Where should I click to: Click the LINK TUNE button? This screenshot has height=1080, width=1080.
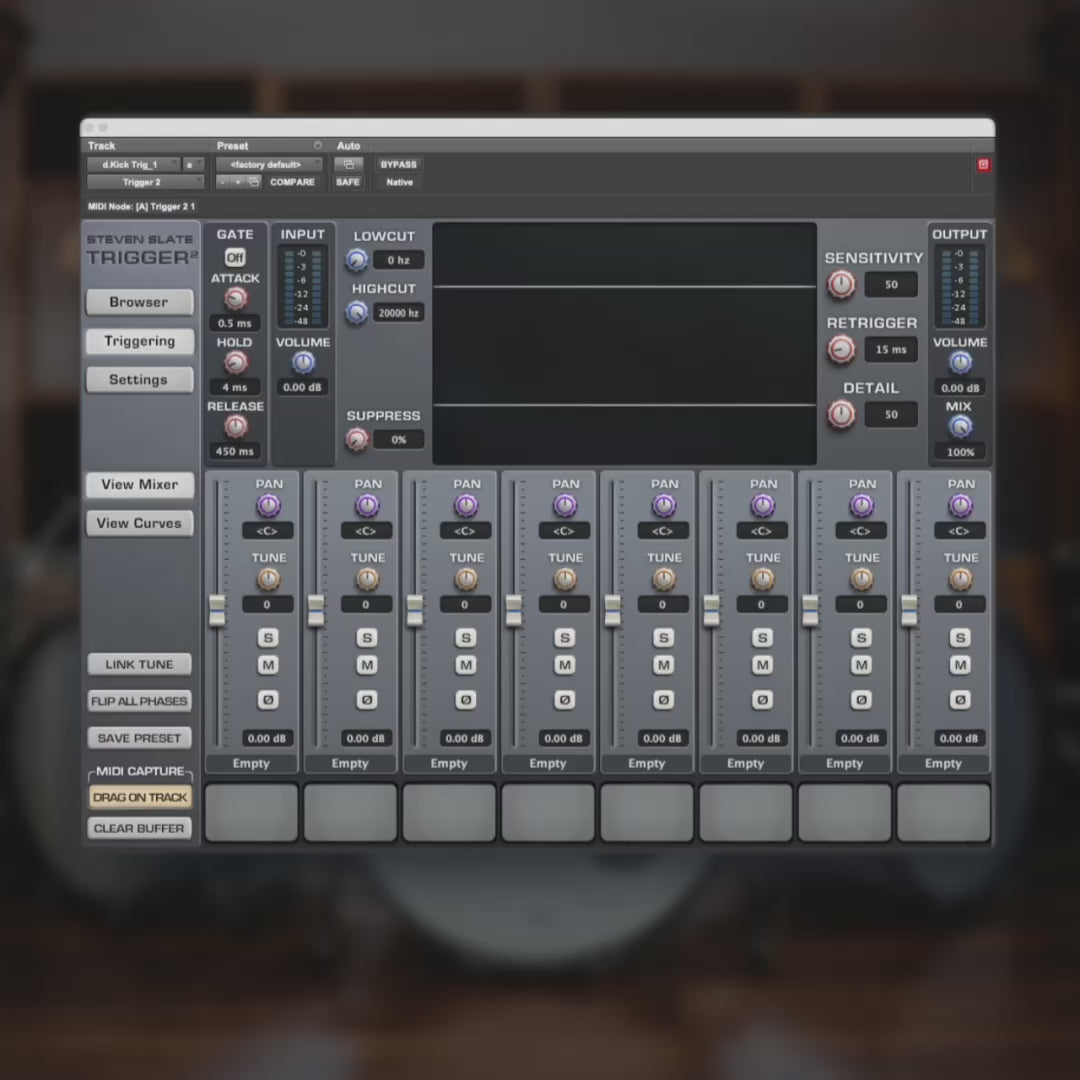tap(139, 664)
